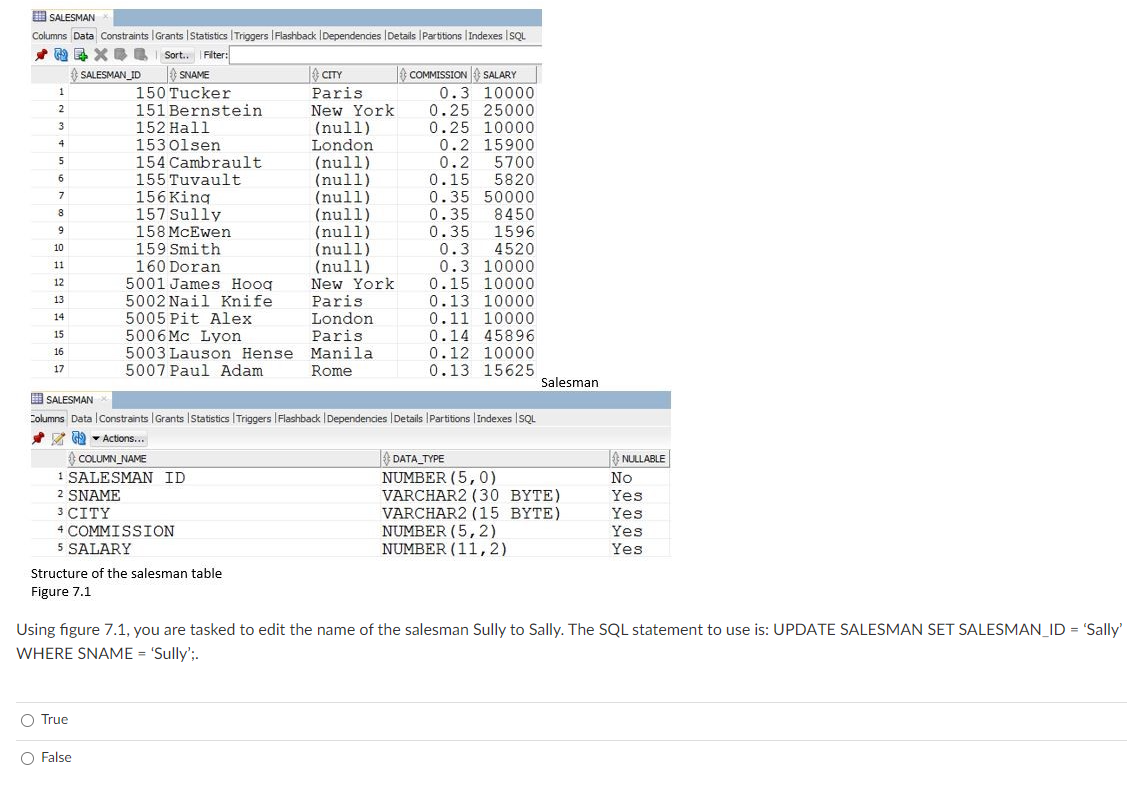Image resolution: width=1127 pixels, height=788 pixels.
Task: Open the Constraints tab for SALESMAN
Action: [x=125, y=35]
